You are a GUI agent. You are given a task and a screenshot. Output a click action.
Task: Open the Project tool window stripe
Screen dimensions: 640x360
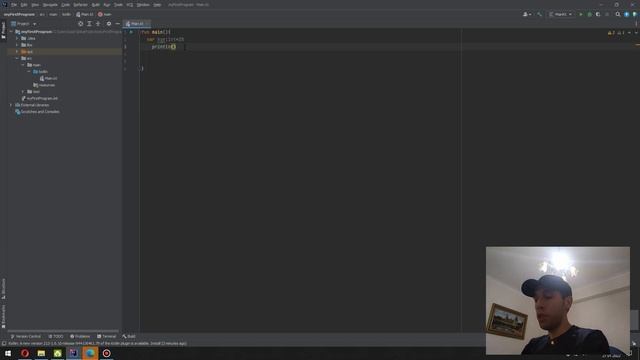tap(3, 31)
